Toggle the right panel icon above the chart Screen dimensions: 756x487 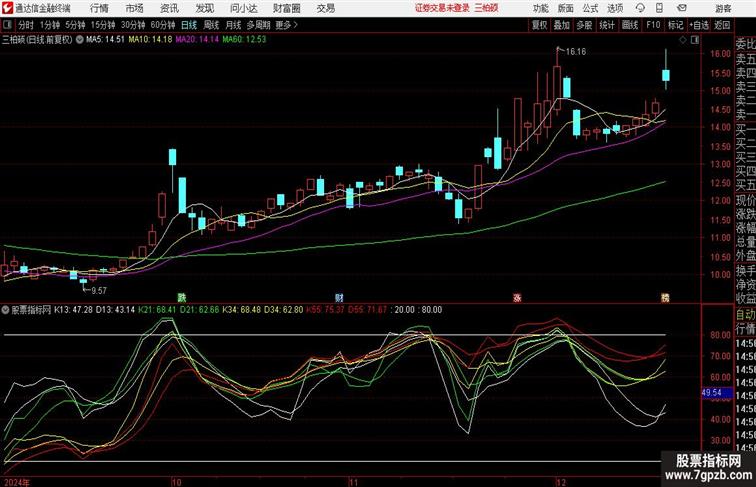(x=695, y=40)
